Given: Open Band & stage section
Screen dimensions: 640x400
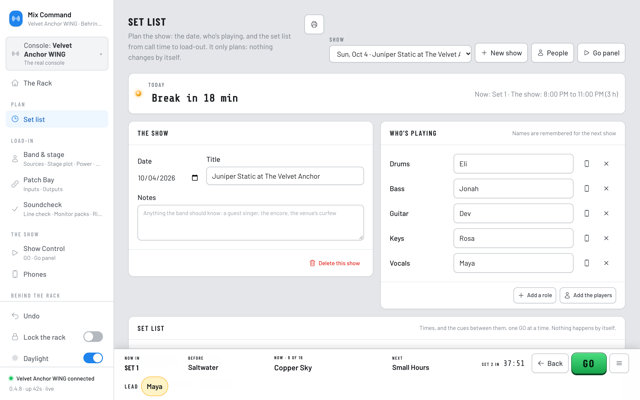Looking at the screenshot, I should 57,159.
